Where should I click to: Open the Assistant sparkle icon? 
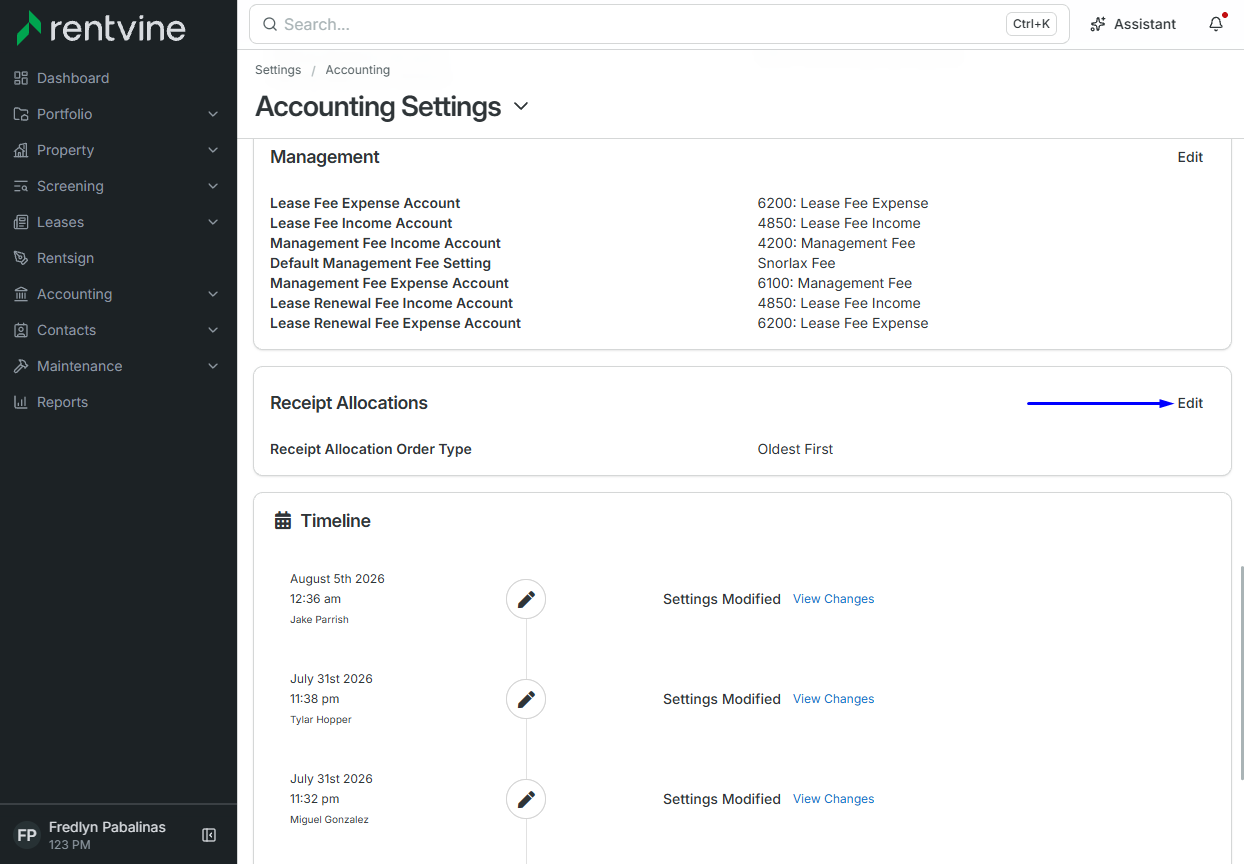click(1098, 24)
